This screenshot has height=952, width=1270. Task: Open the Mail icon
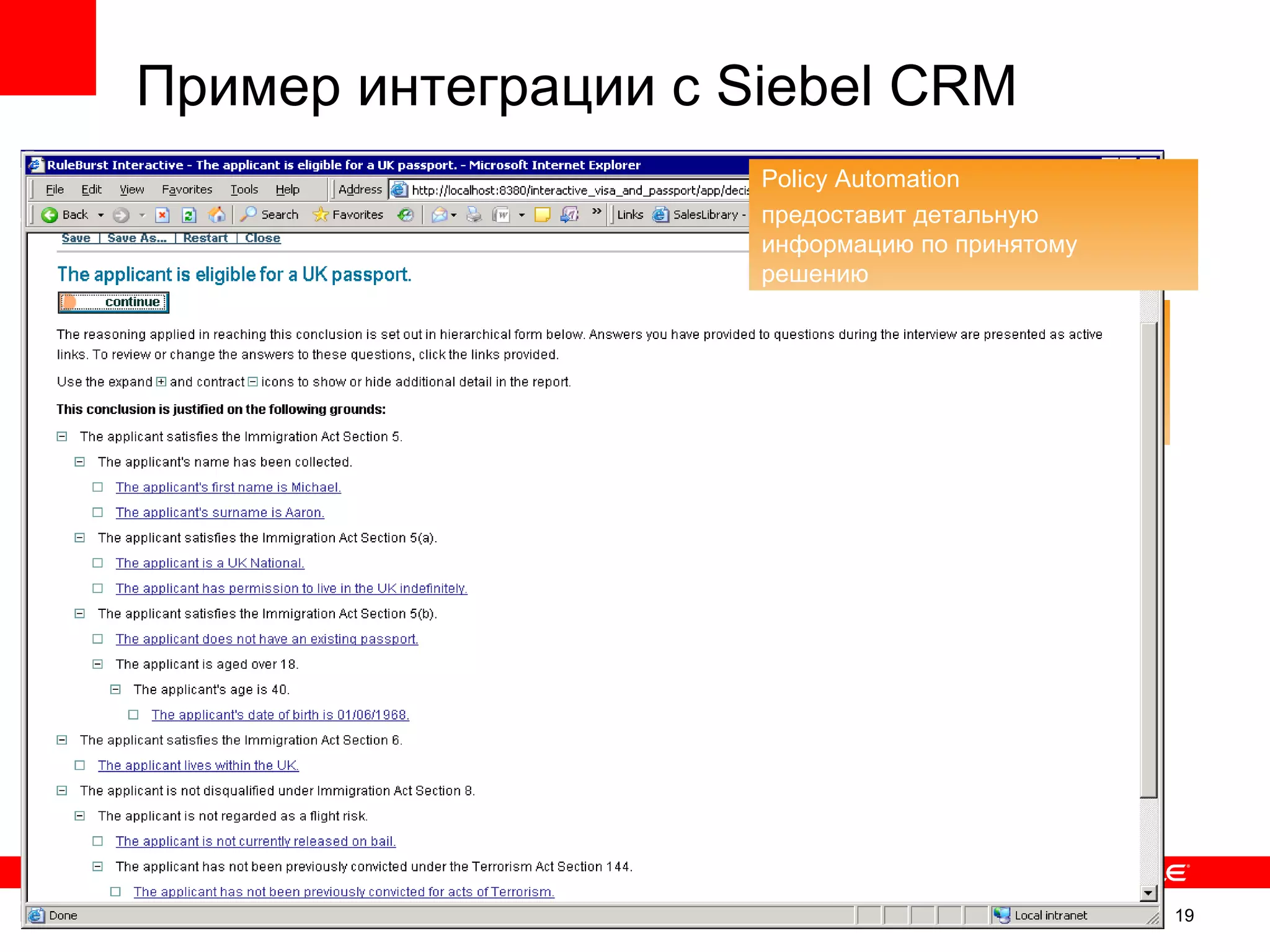pyautogui.click(x=439, y=215)
